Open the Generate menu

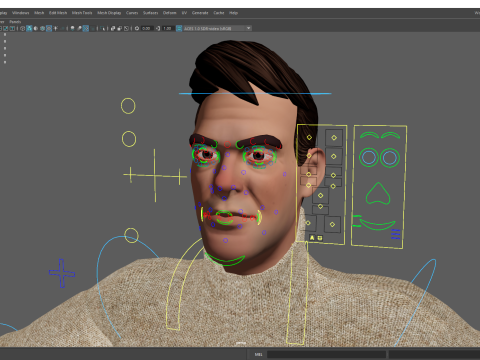pyautogui.click(x=200, y=13)
